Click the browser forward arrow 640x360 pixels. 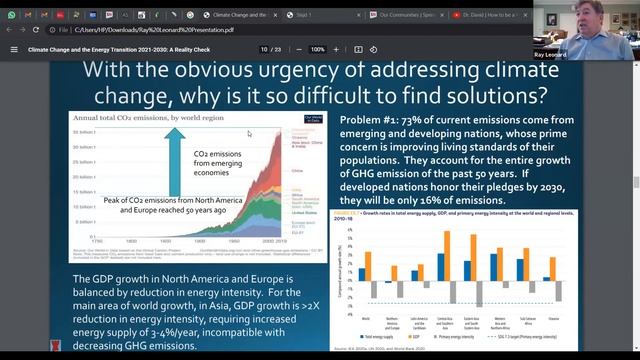[x=22, y=30]
